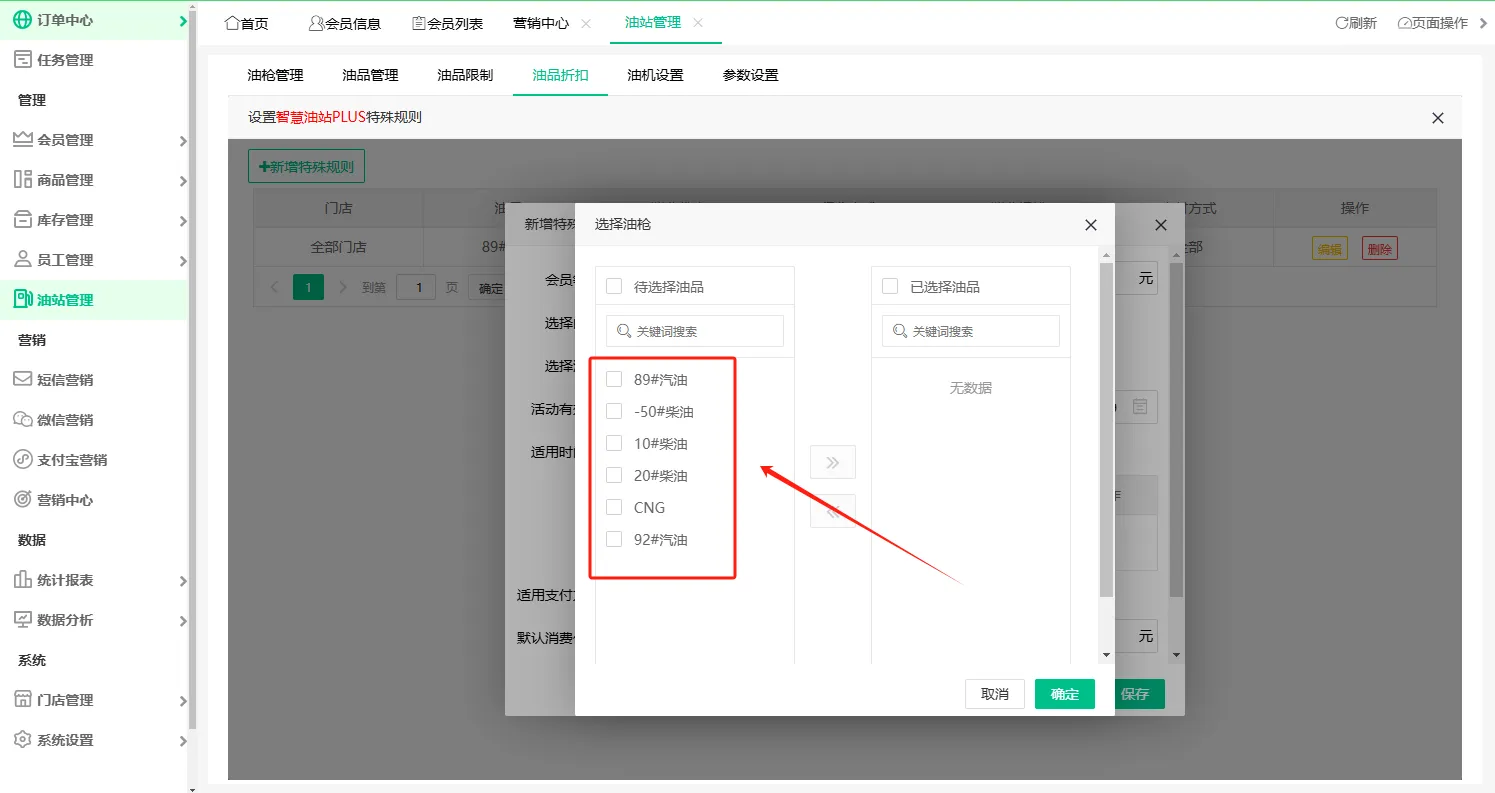The width and height of the screenshot is (1495, 793).
Task: Click the magnifier in 待选择油品 search
Action: pos(624,331)
